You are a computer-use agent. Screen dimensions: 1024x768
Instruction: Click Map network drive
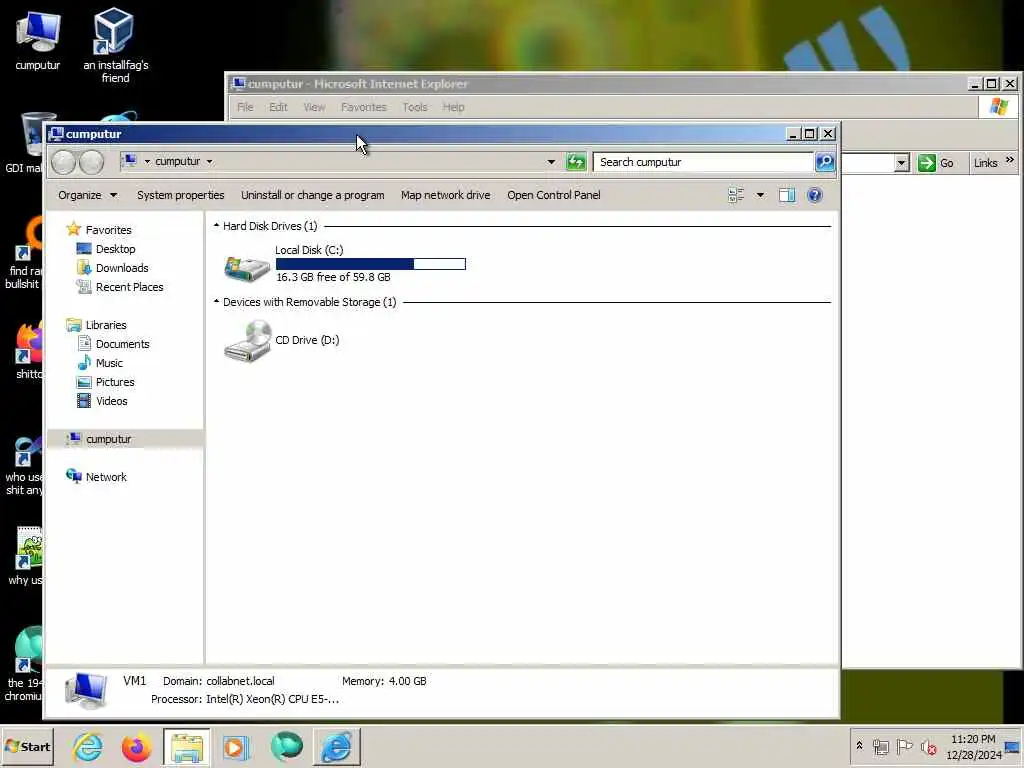click(445, 195)
